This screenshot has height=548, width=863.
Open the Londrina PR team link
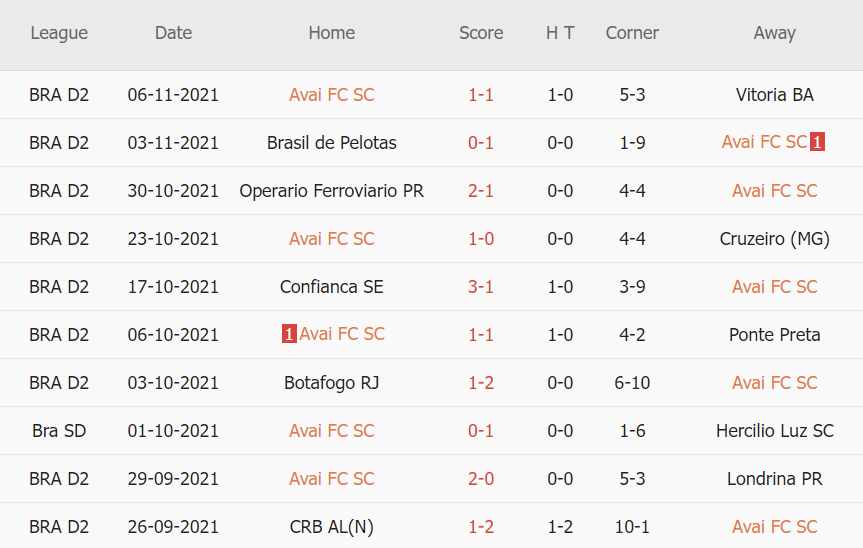click(x=774, y=479)
